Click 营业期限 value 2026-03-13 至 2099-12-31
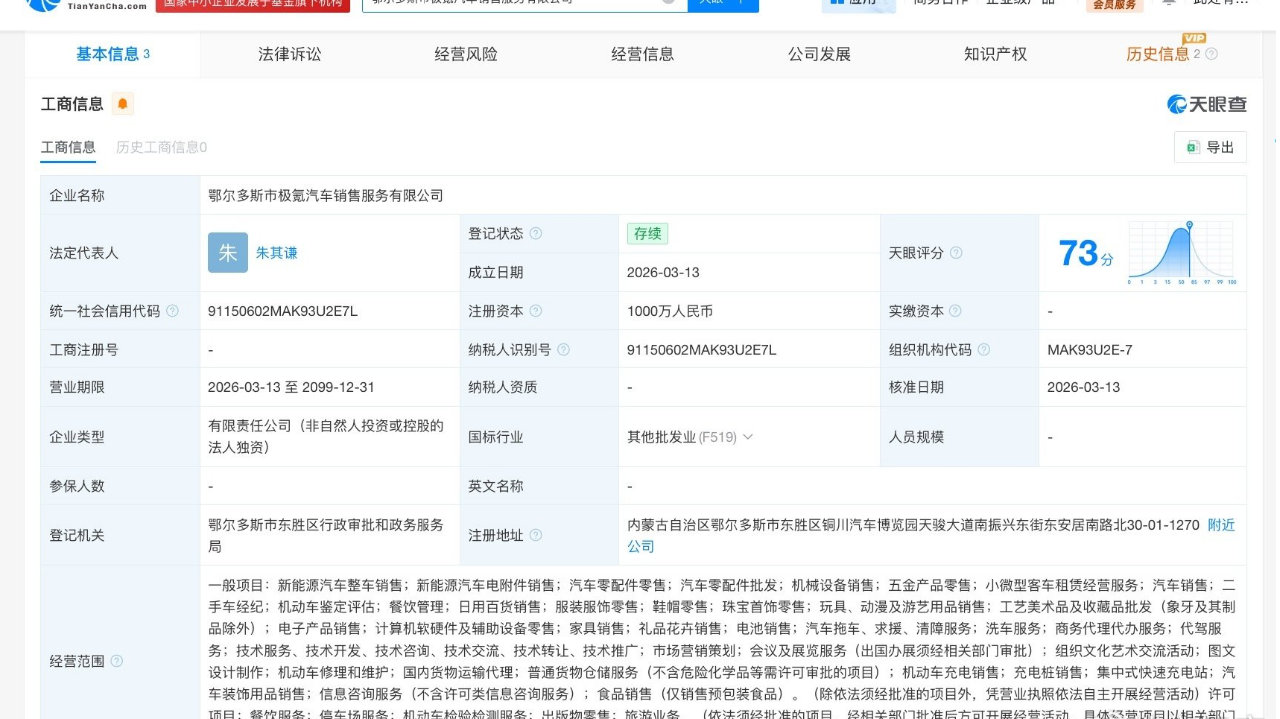Image resolution: width=1280 pixels, height=719 pixels. 291,387
